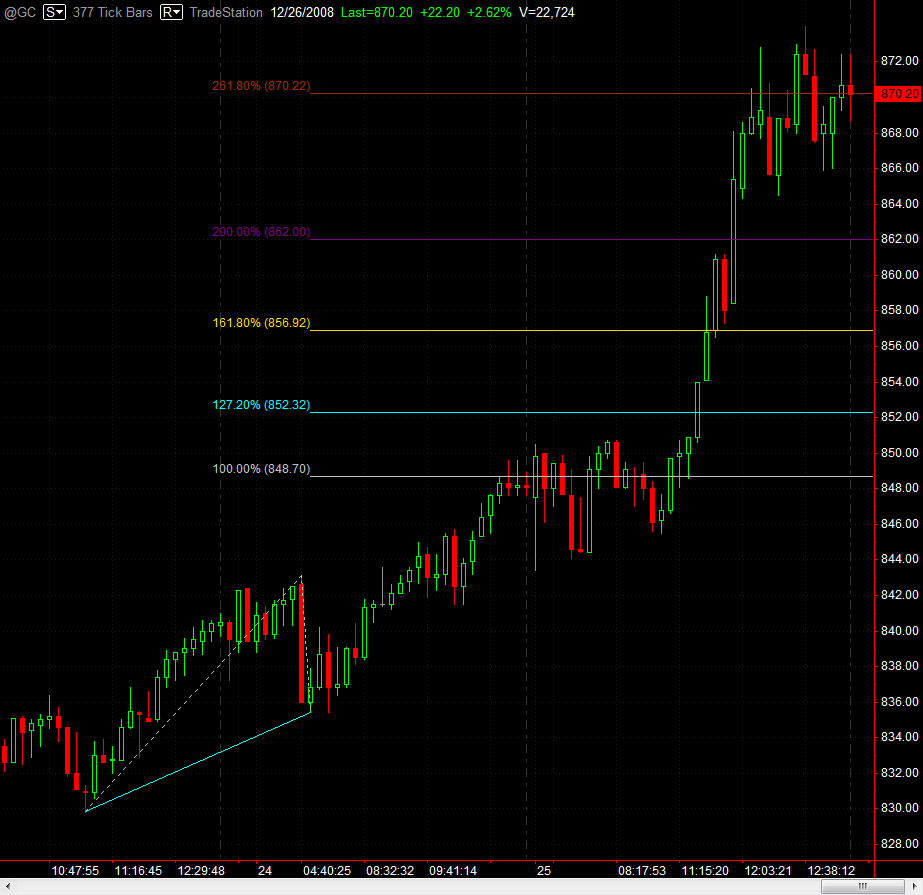Select the 100.00% (848.70) Fibonacci label
This screenshot has width=923, height=895.
[261, 469]
